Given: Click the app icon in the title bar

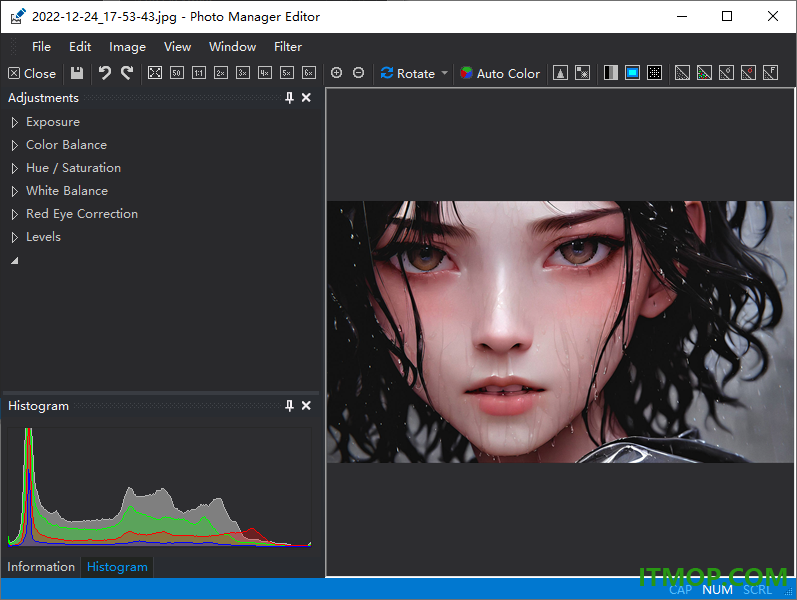Looking at the screenshot, I should point(17,16).
